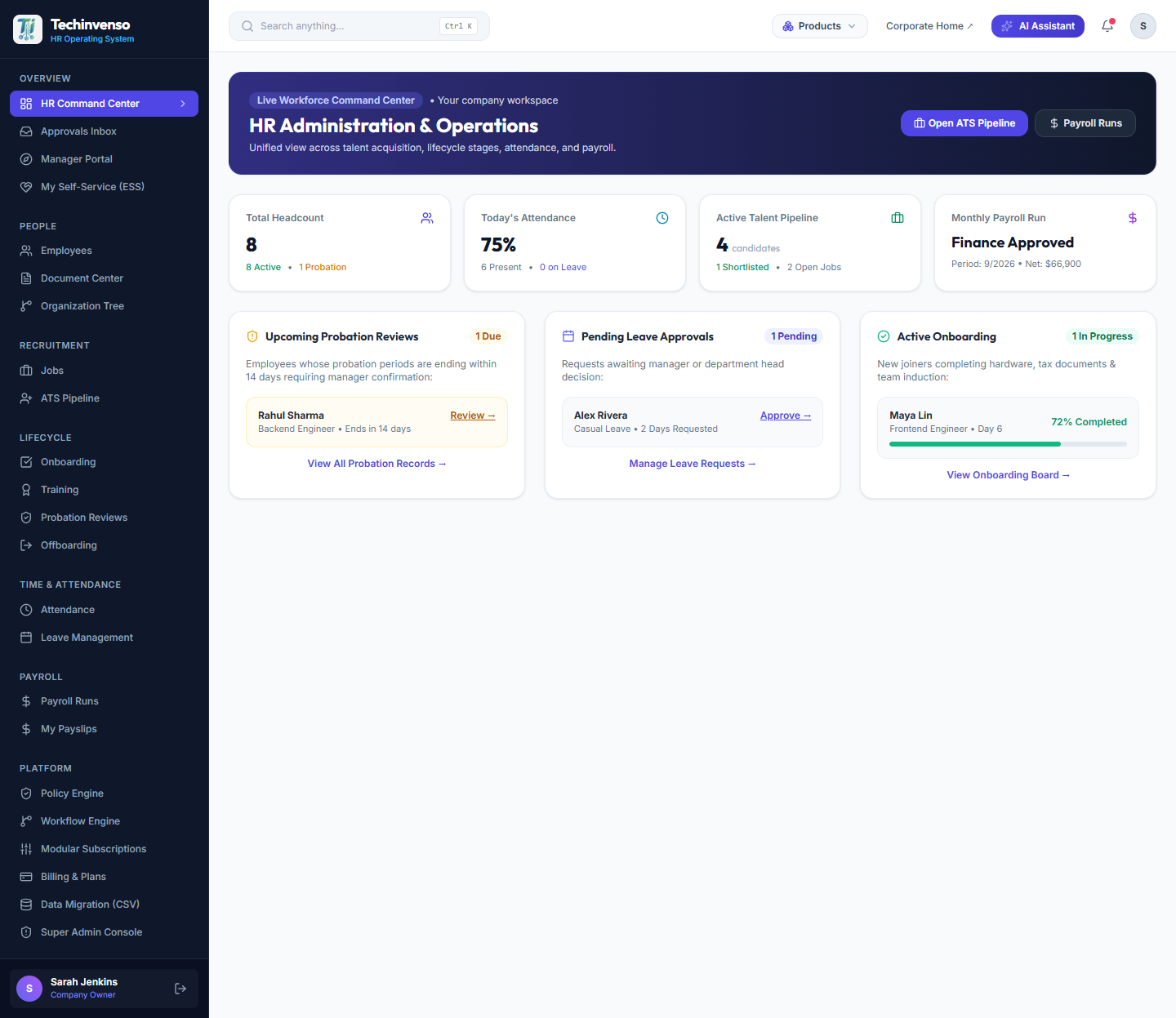The image size is (1176, 1018).
Task: Click ATS Pipeline user-plus icon
Action: click(x=26, y=398)
